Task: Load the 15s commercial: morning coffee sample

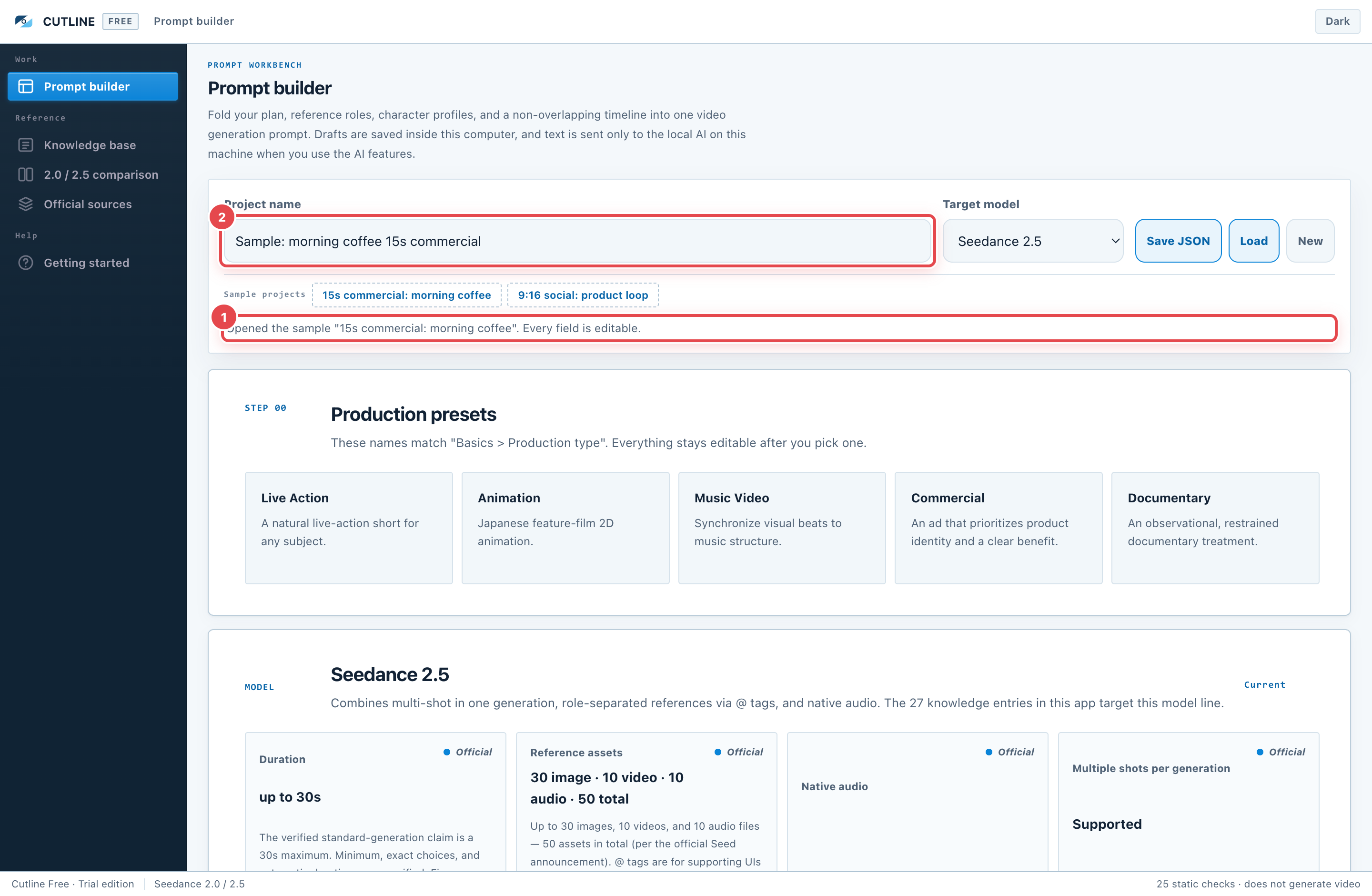Action: (x=406, y=295)
